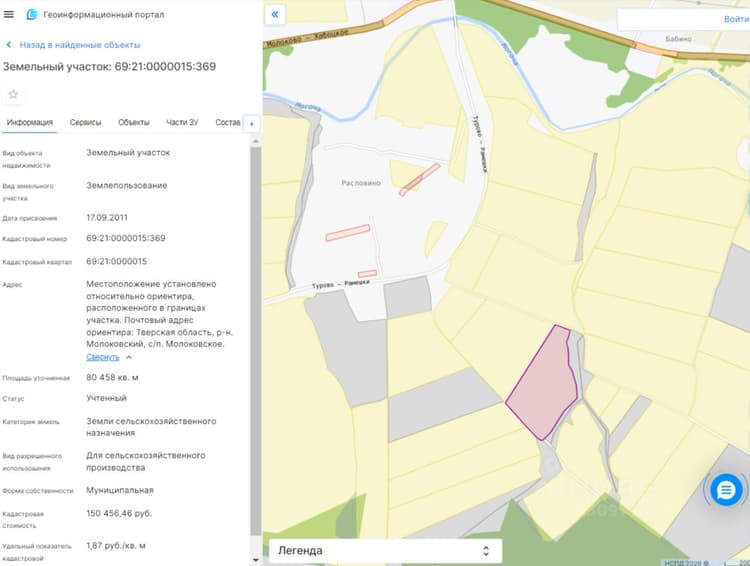The width and height of the screenshot is (750, 566).
Task: Click the back arrow beside Назад в найденные объекты
Action: (8, 44)
